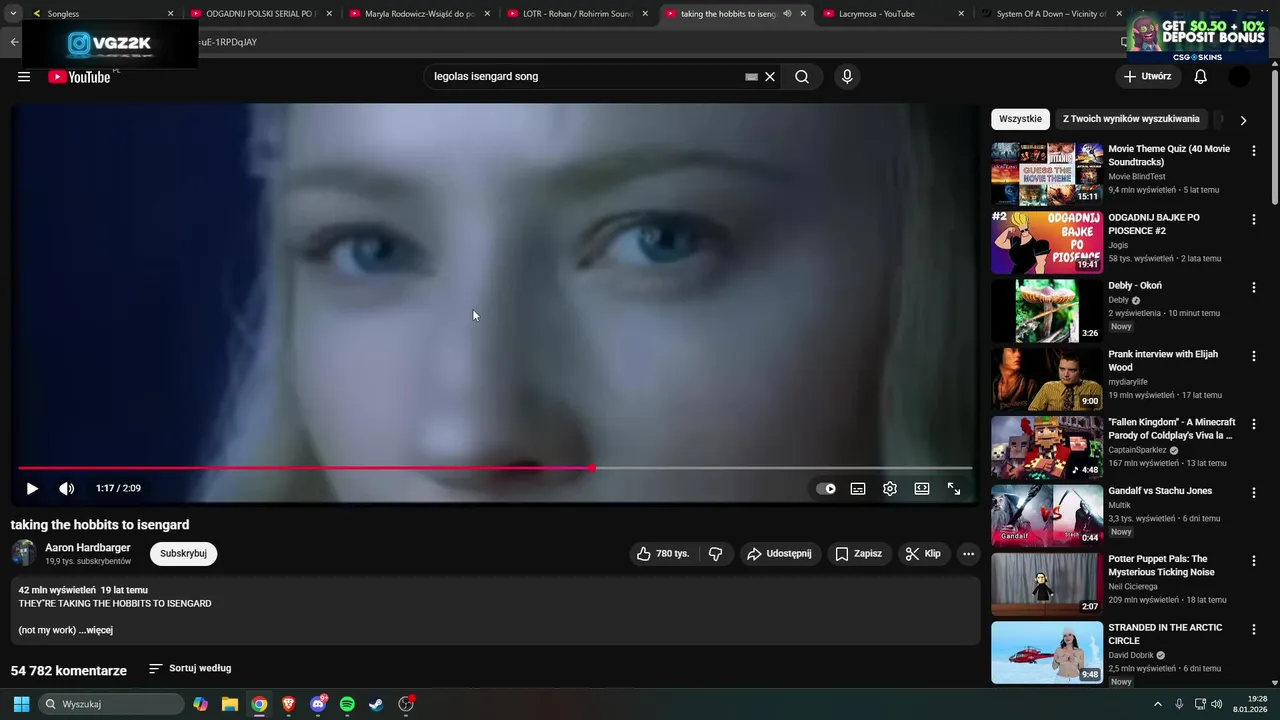1280x720 pixels.
Task: Toggle subtitles in the video player
Action: click(x=858, y=489)
